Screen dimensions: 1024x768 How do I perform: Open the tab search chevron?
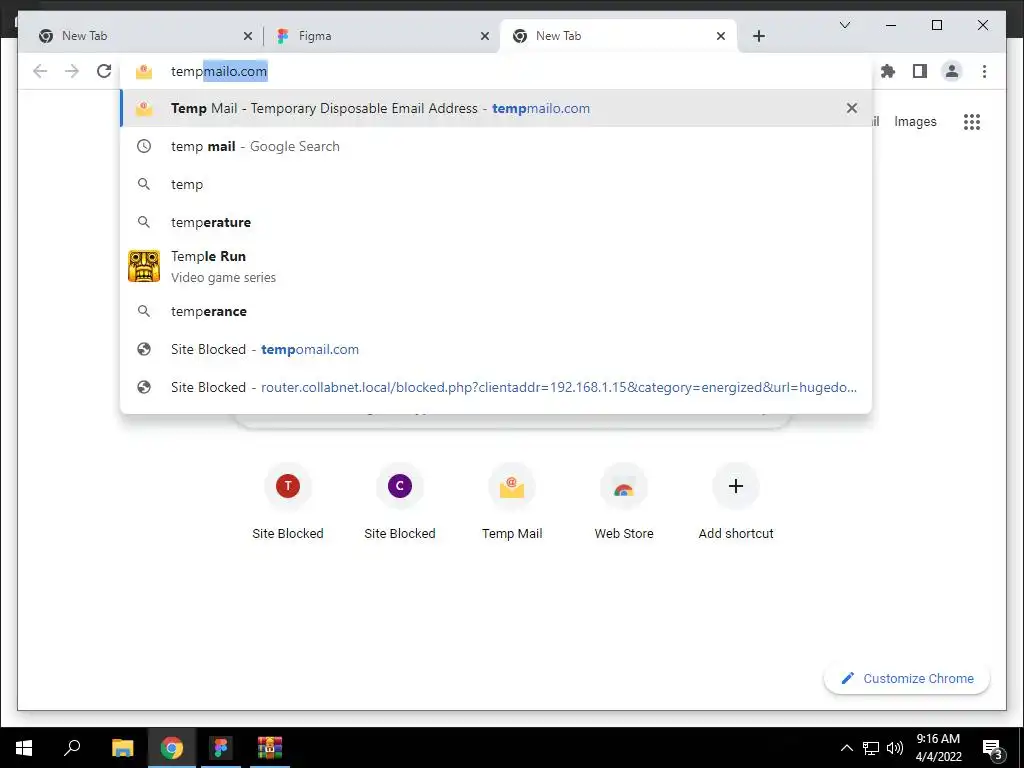coord(844,25)
